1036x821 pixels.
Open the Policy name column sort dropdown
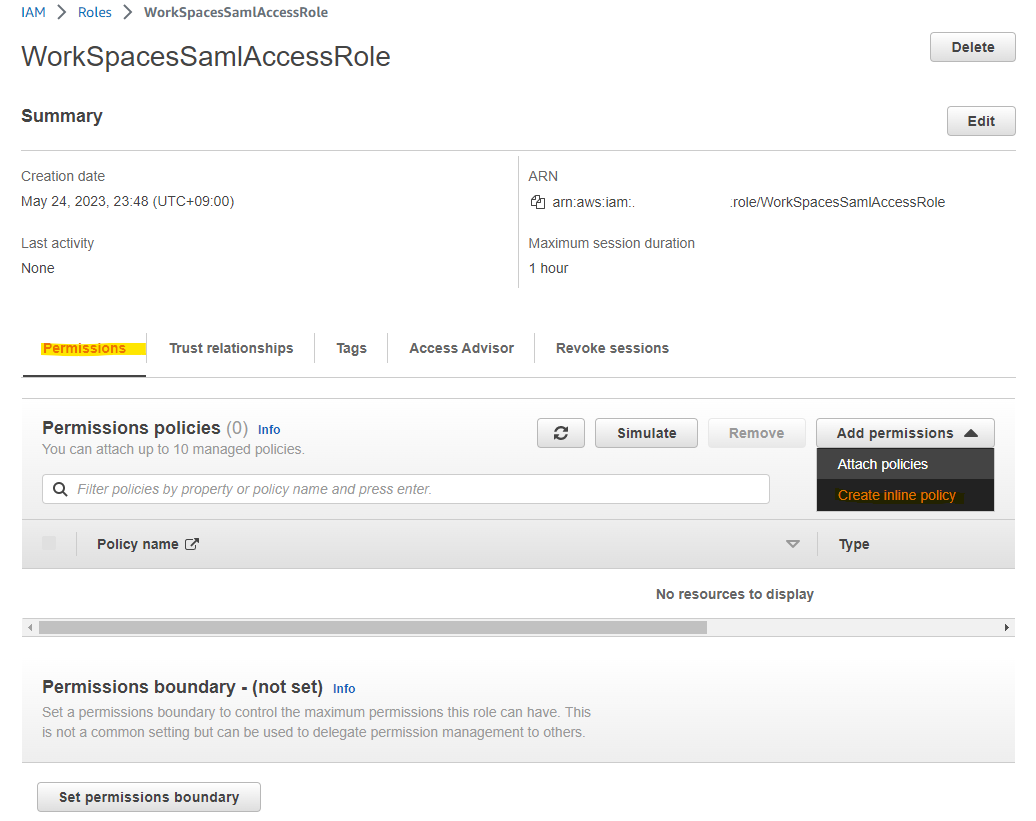[793, 543]
